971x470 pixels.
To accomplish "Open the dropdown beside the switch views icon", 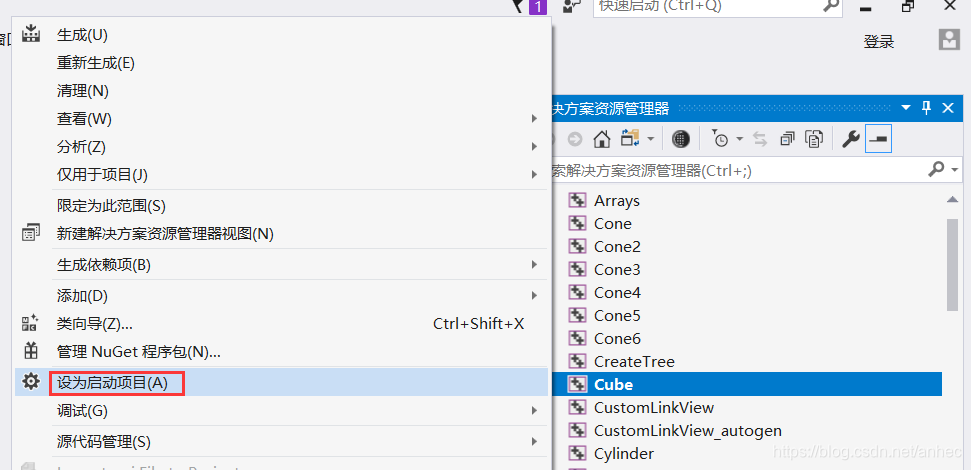I will coord(650,139).
